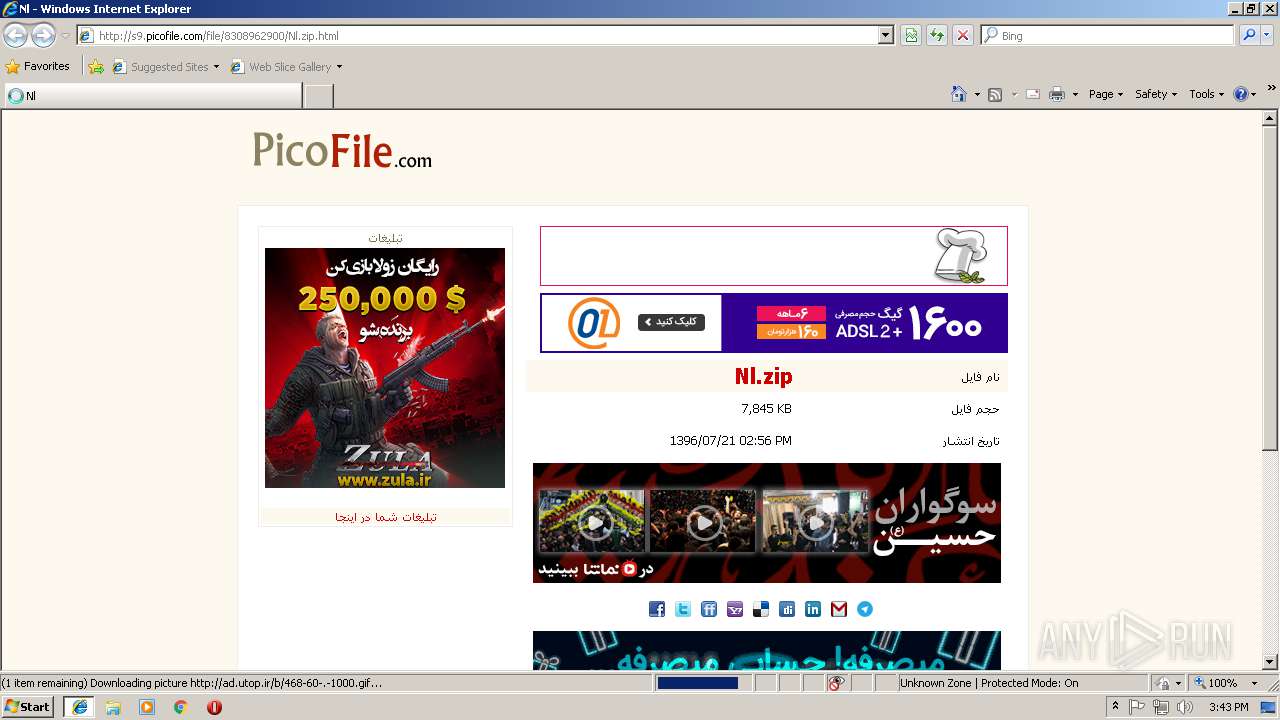Image resolution: width=1280 pixels, height=720 pixels.
Task: Show hidden tray icons arrow
Action: [x=1115, y=707]
